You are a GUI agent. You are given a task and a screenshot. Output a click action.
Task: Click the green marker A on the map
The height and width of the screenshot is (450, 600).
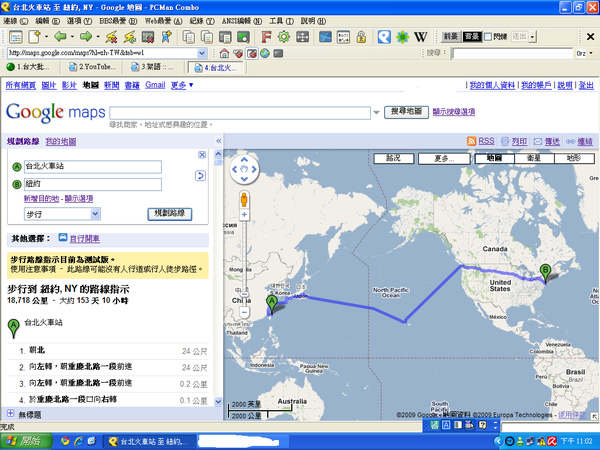click(x=272, y=305)
